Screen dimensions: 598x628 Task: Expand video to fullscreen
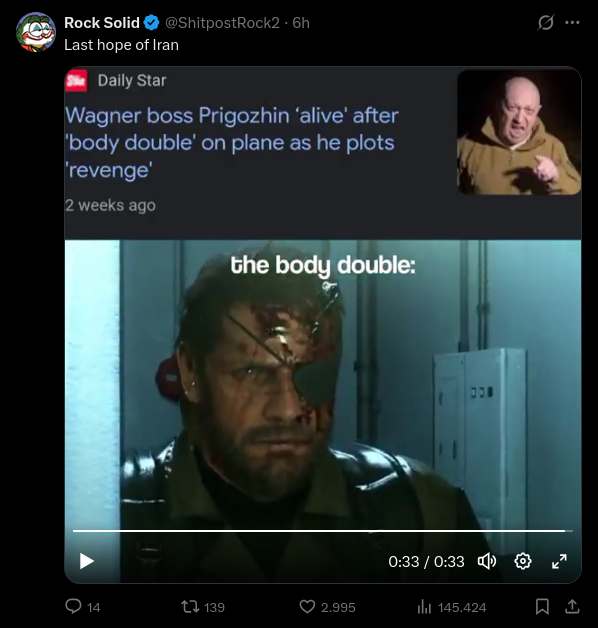point(559,561)
